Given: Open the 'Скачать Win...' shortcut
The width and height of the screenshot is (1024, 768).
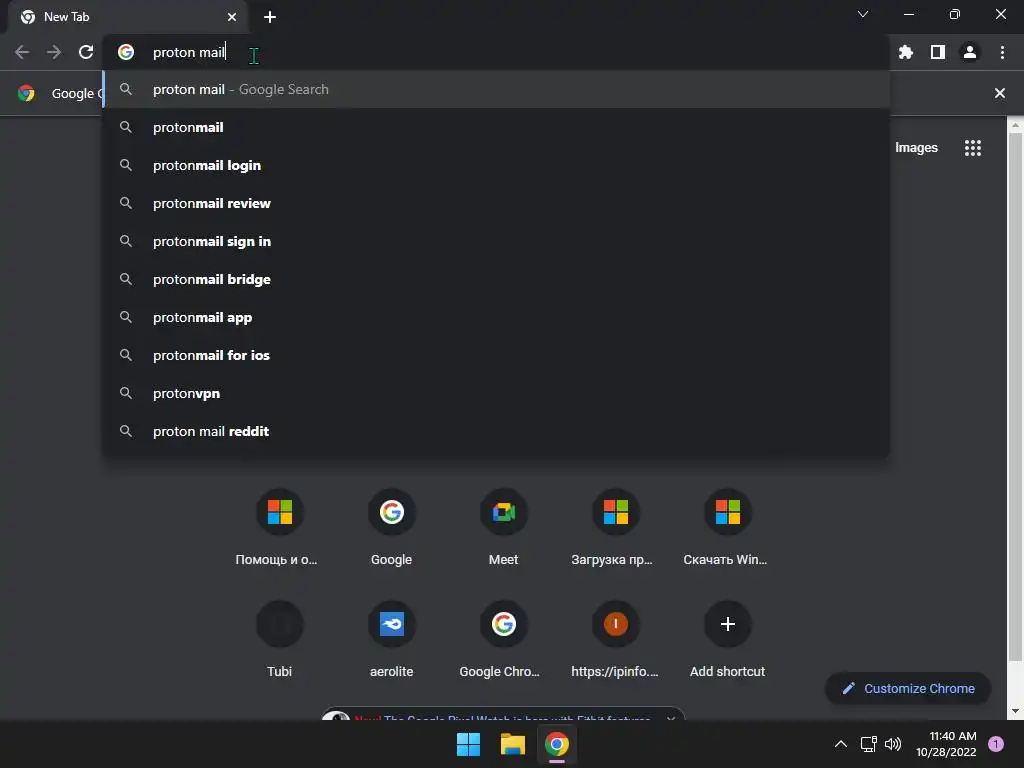Looking at the screenshot, I should [728, 528].
